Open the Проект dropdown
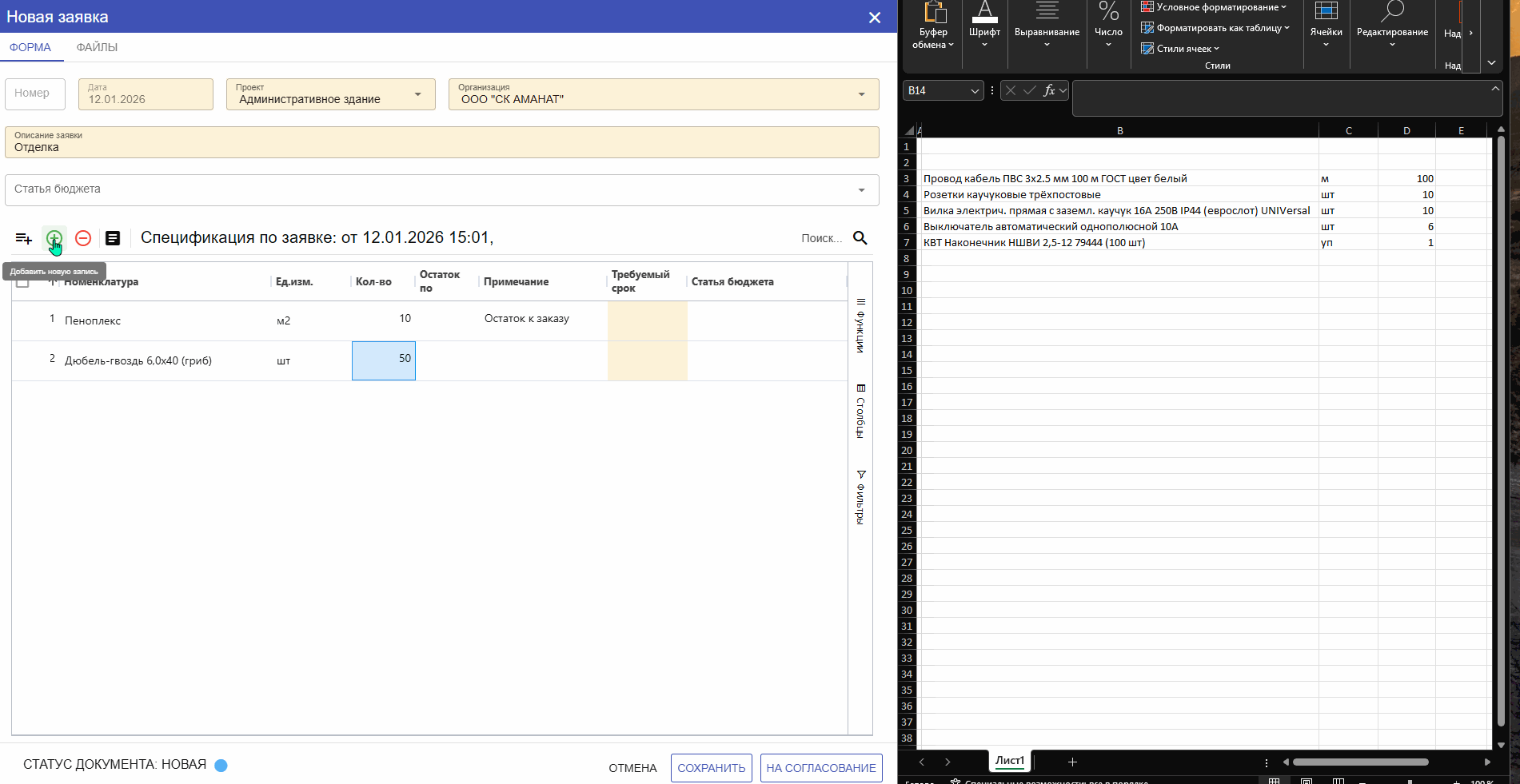 (x=417, y=94)
